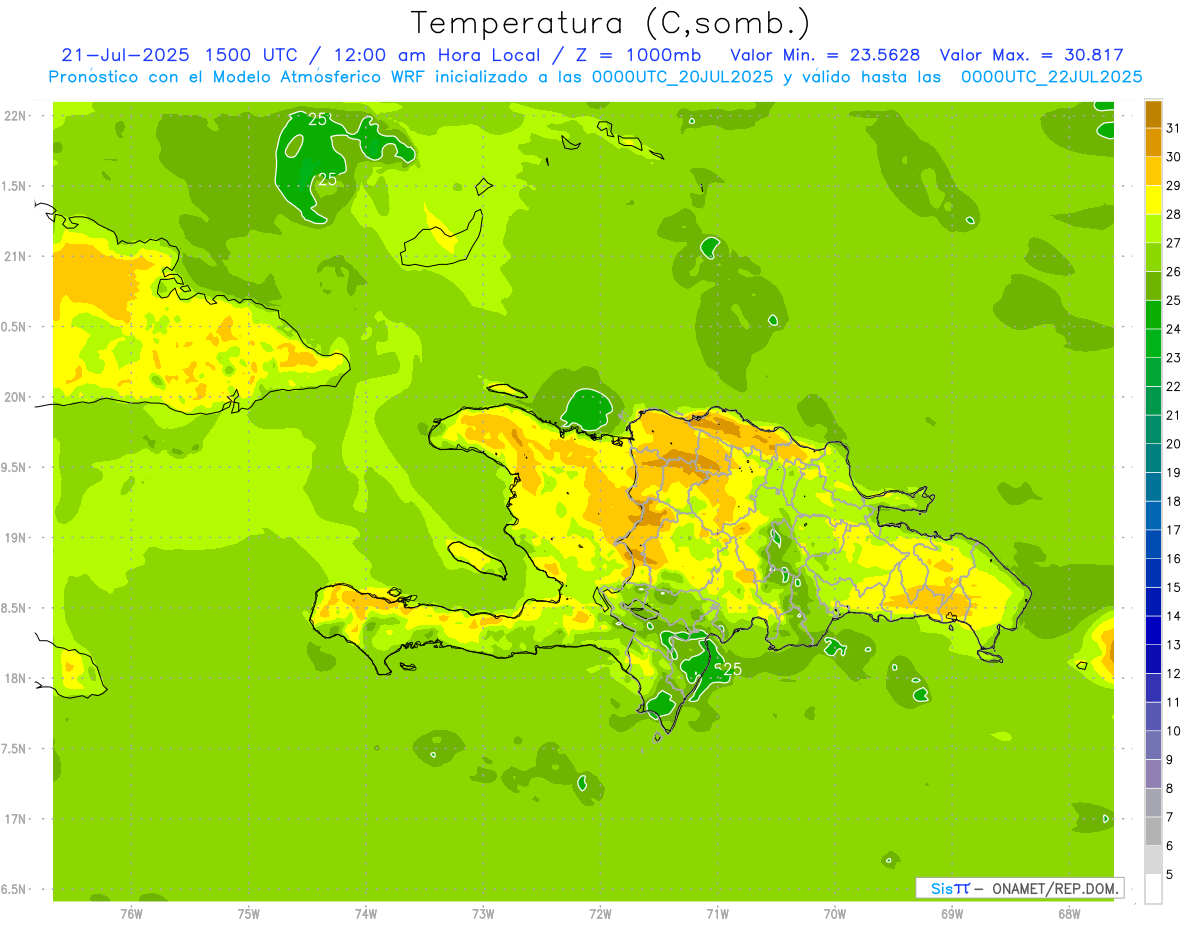Click the '20N' latitude label
The image size is (1200, 927).
point(15,397)
